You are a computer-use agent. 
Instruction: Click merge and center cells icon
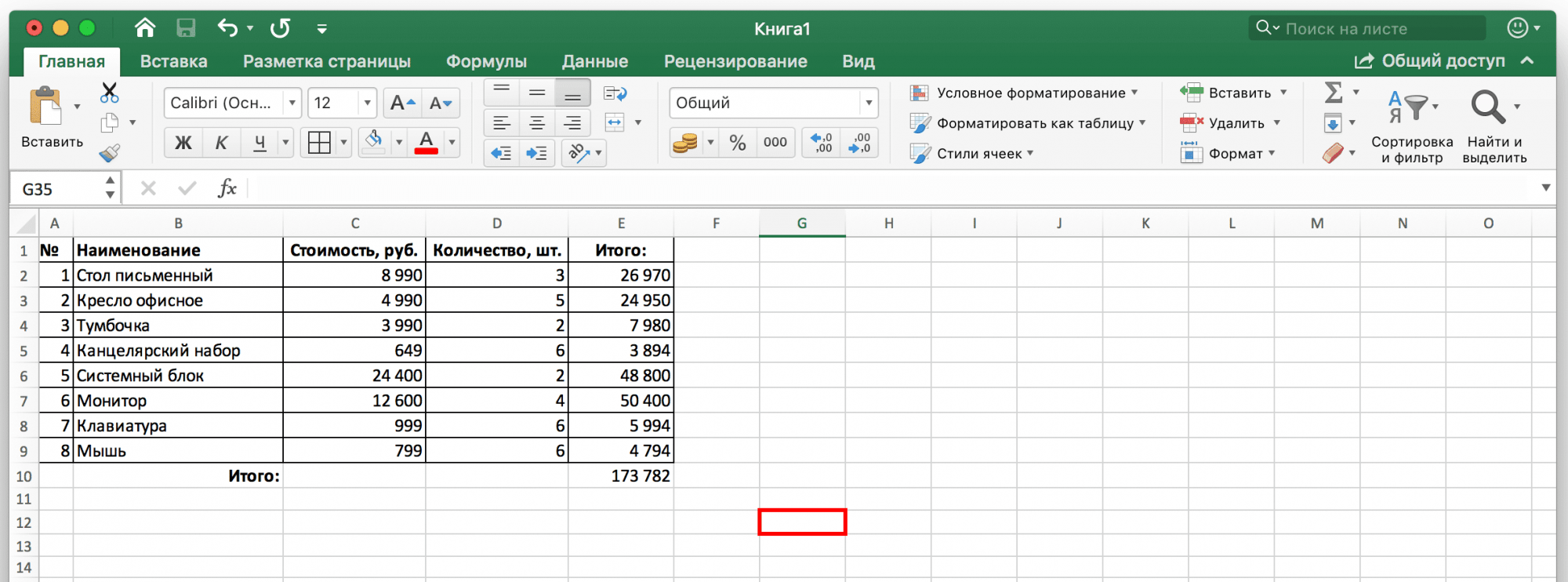615,122
